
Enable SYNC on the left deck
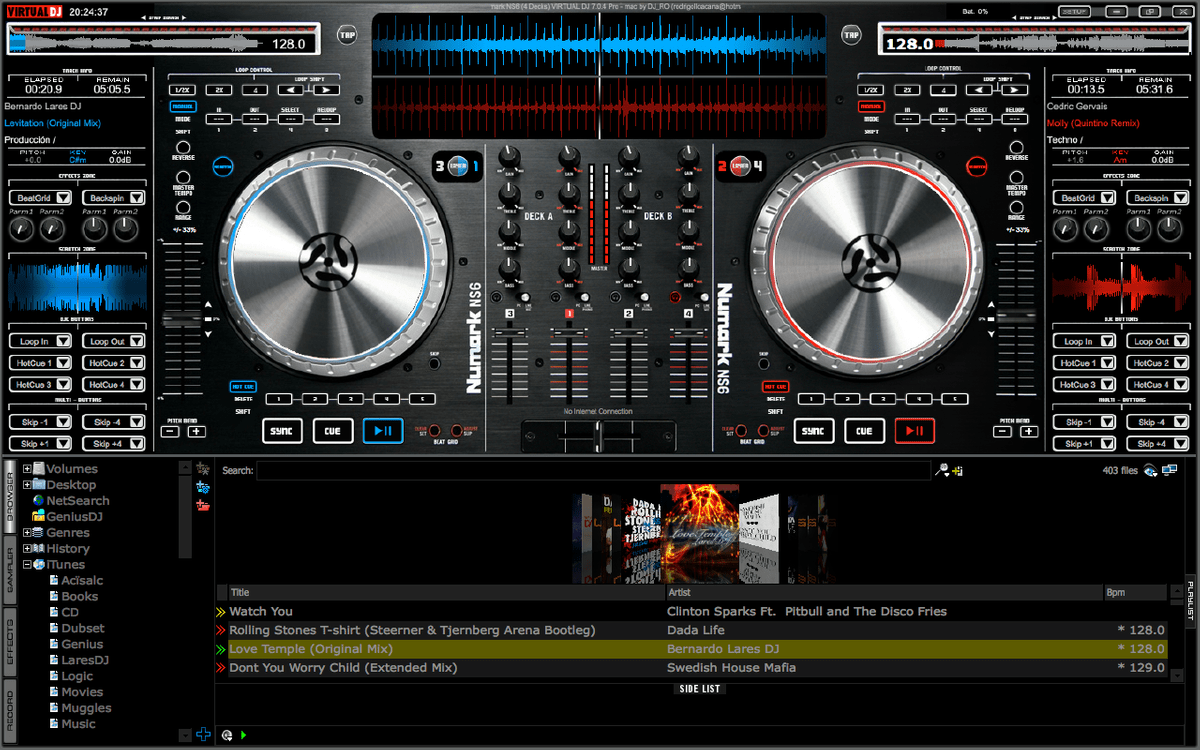(283, 432)
